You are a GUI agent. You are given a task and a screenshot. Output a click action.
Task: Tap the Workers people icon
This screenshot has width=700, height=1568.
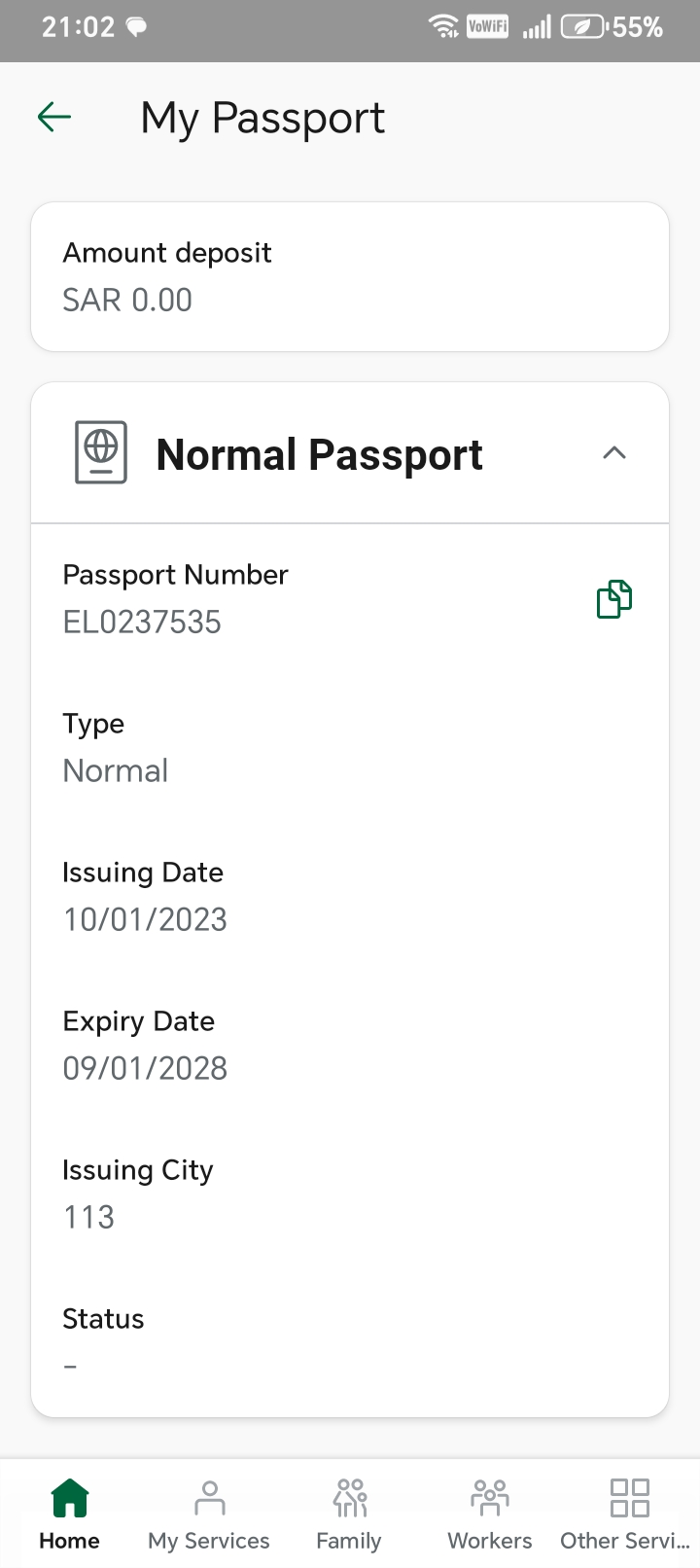[489, 1499]
